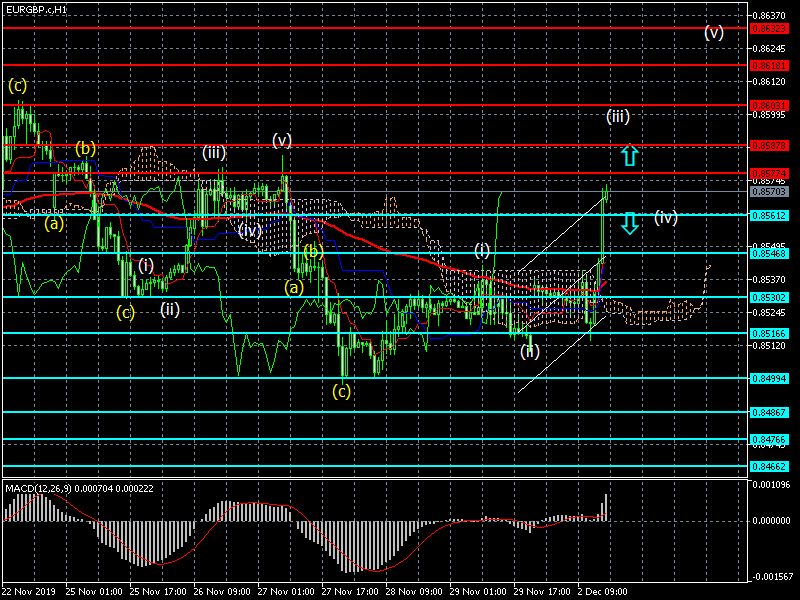
Task: Select the cyan 0.84662 price level tag
Action: 772,466
